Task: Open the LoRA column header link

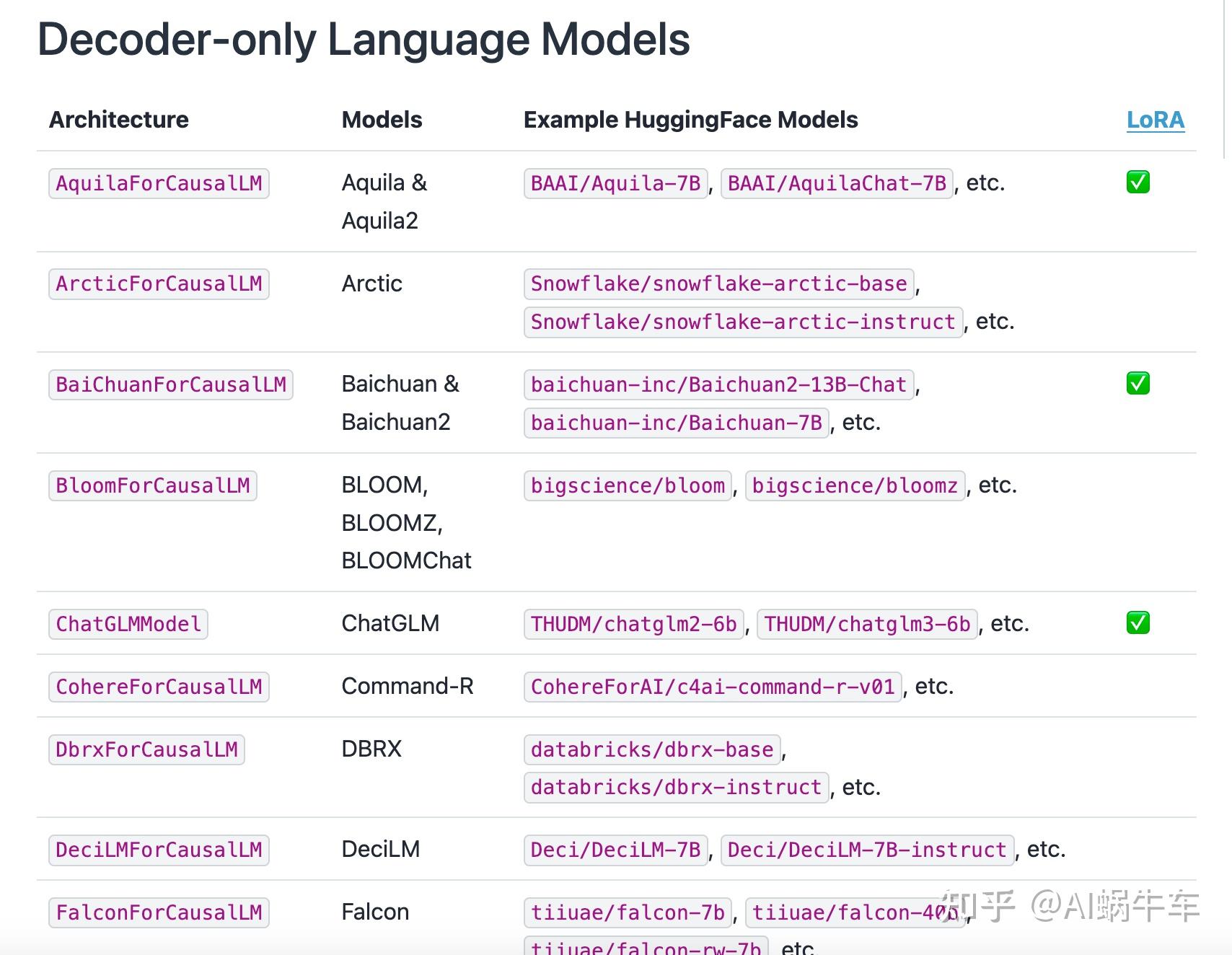Action: tap(1155, 120)
